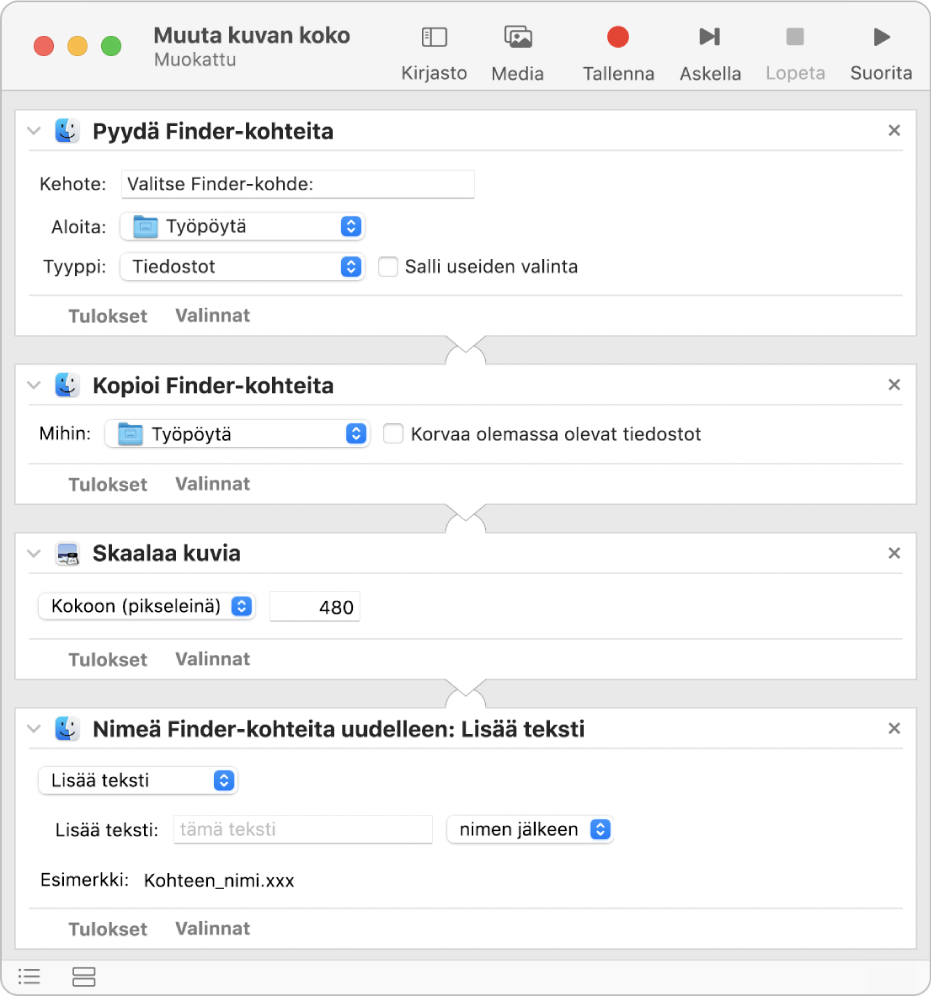Open the Kirjasto library panel
Image resolution: width=931 pixels, height=998 pixels.
(x=434, y=52)
